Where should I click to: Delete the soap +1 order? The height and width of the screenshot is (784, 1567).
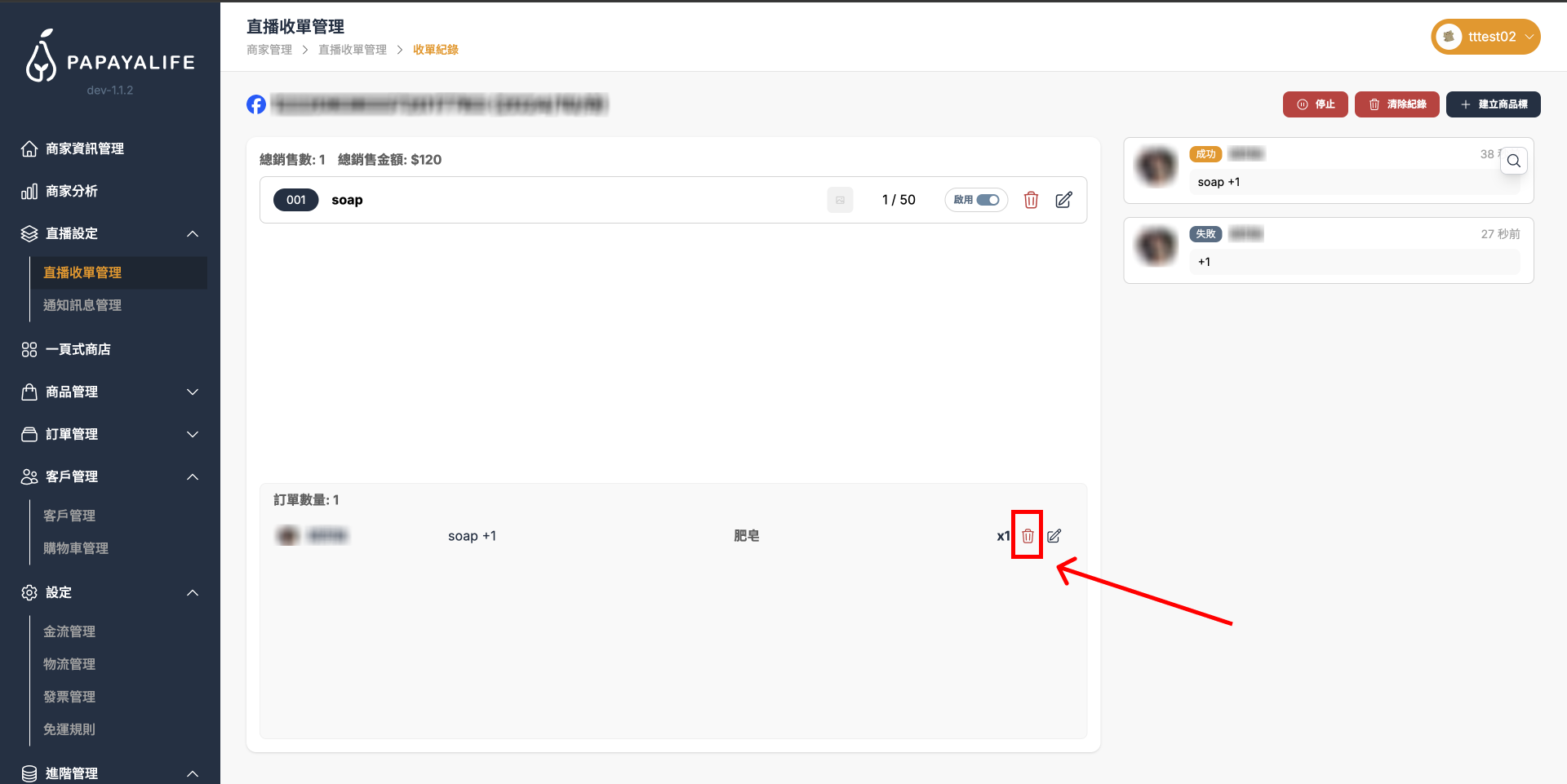click(x=1028, y=536)
